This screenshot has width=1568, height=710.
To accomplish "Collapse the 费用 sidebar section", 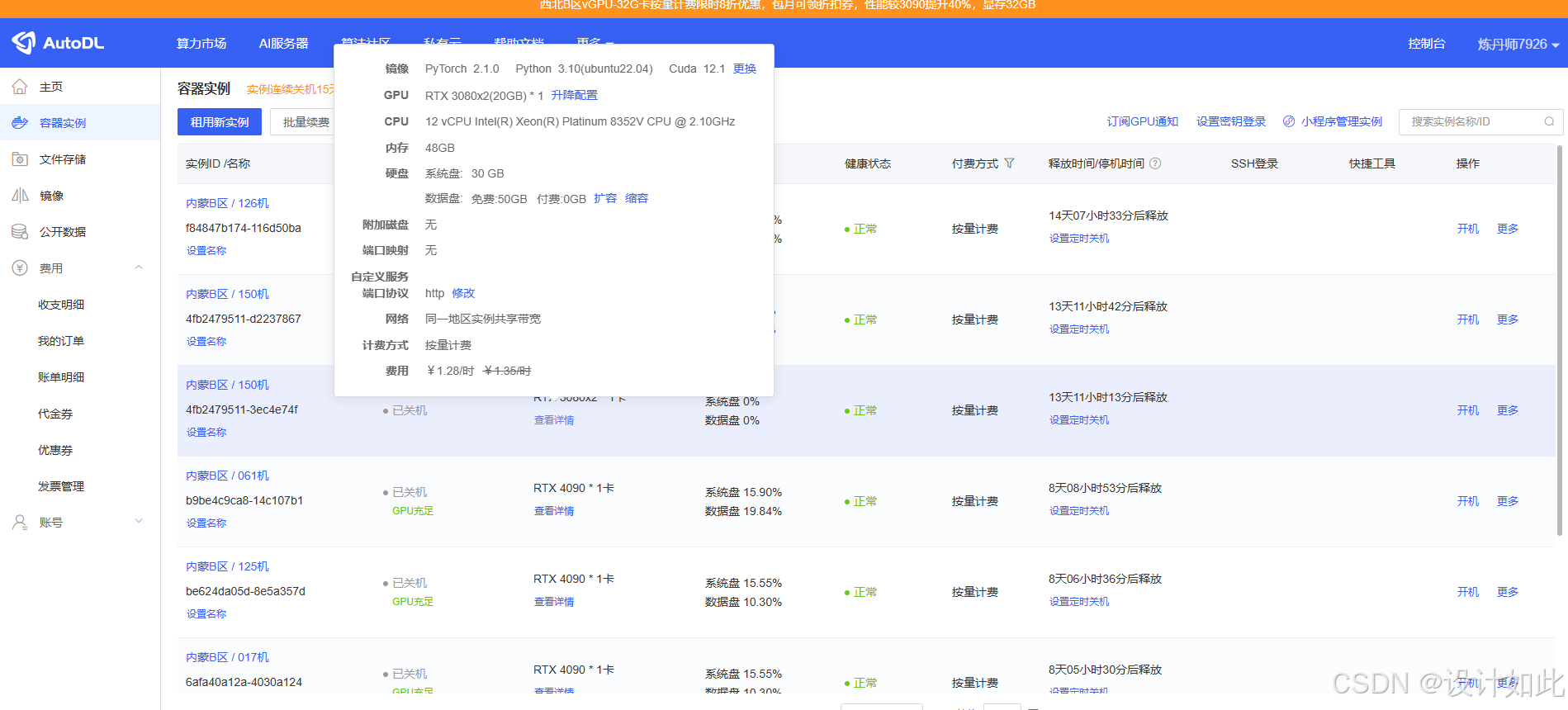I will click(x=139, y=267).
